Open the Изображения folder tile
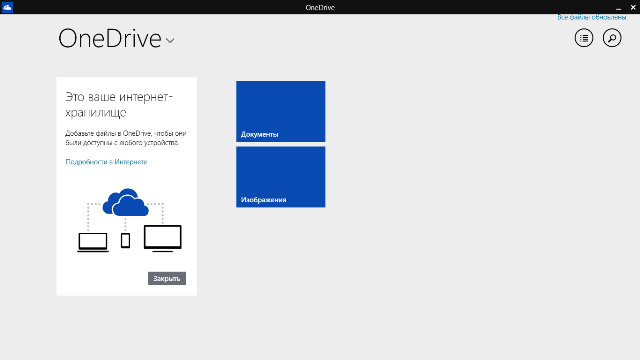The image size is (640, 360). pyautogui.click(x=280, y=177)
